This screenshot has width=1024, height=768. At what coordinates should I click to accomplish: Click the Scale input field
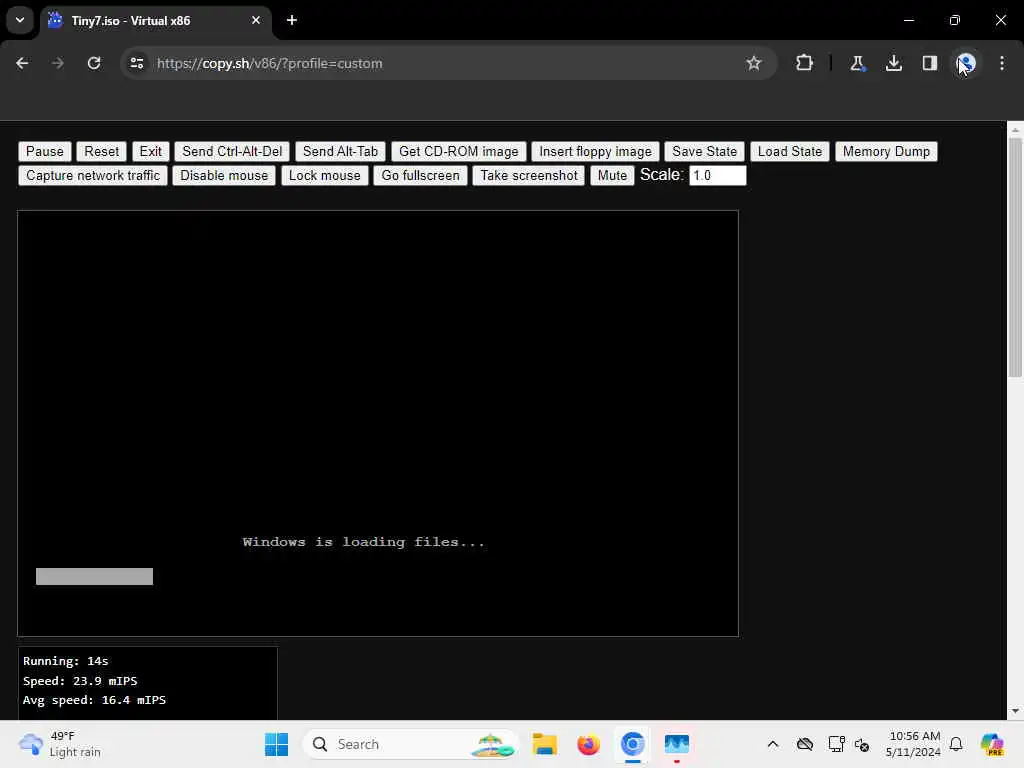click(717, 176)
